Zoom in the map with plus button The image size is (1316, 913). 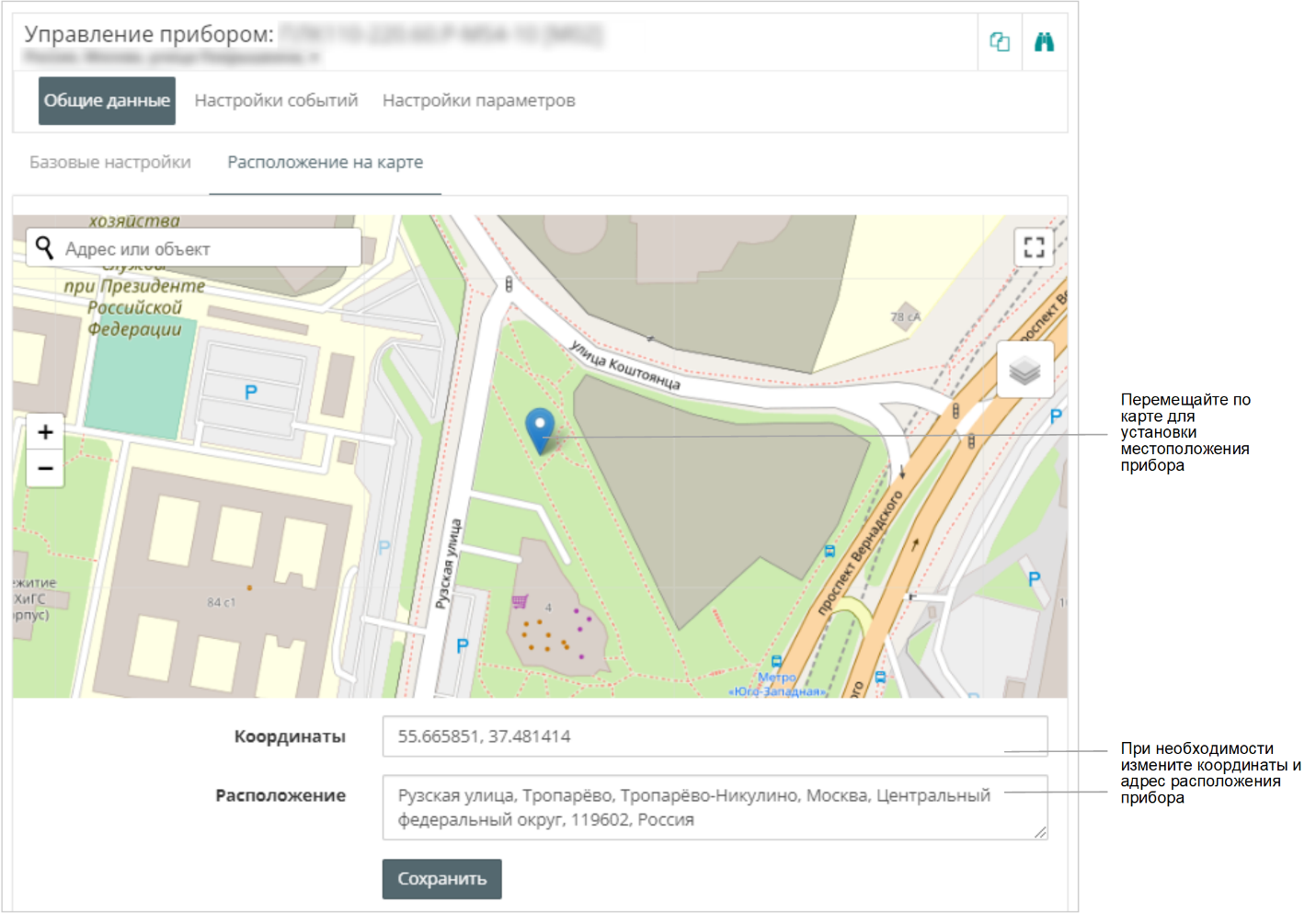click(45, 432)
